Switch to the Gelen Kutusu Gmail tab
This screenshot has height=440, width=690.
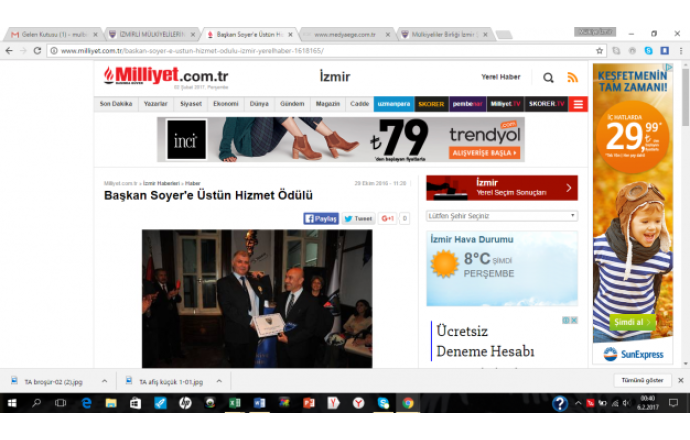point(48,34)
